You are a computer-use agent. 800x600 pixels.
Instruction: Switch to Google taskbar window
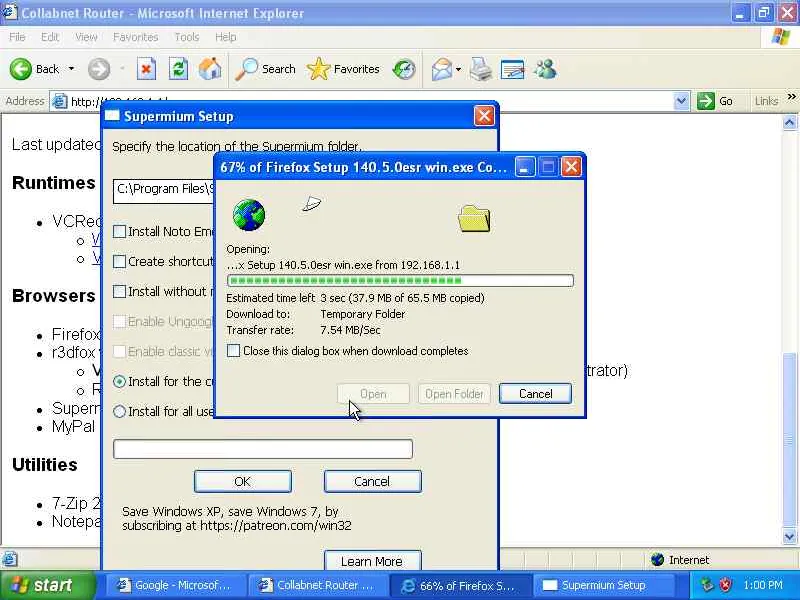pyautogui.click(x=176, y=585)
